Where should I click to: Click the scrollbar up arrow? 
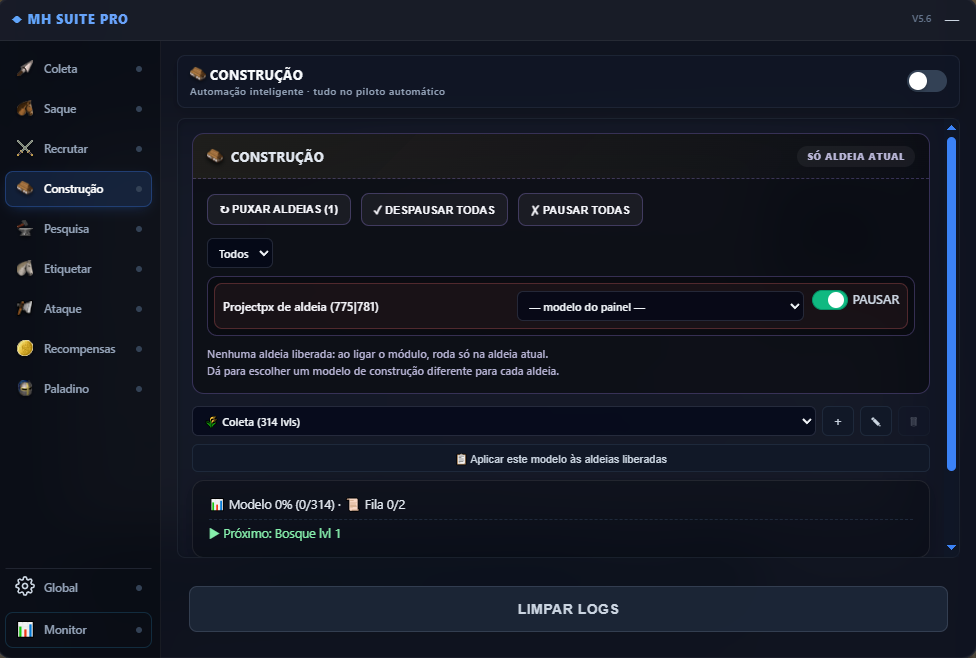tap(951, 128)
